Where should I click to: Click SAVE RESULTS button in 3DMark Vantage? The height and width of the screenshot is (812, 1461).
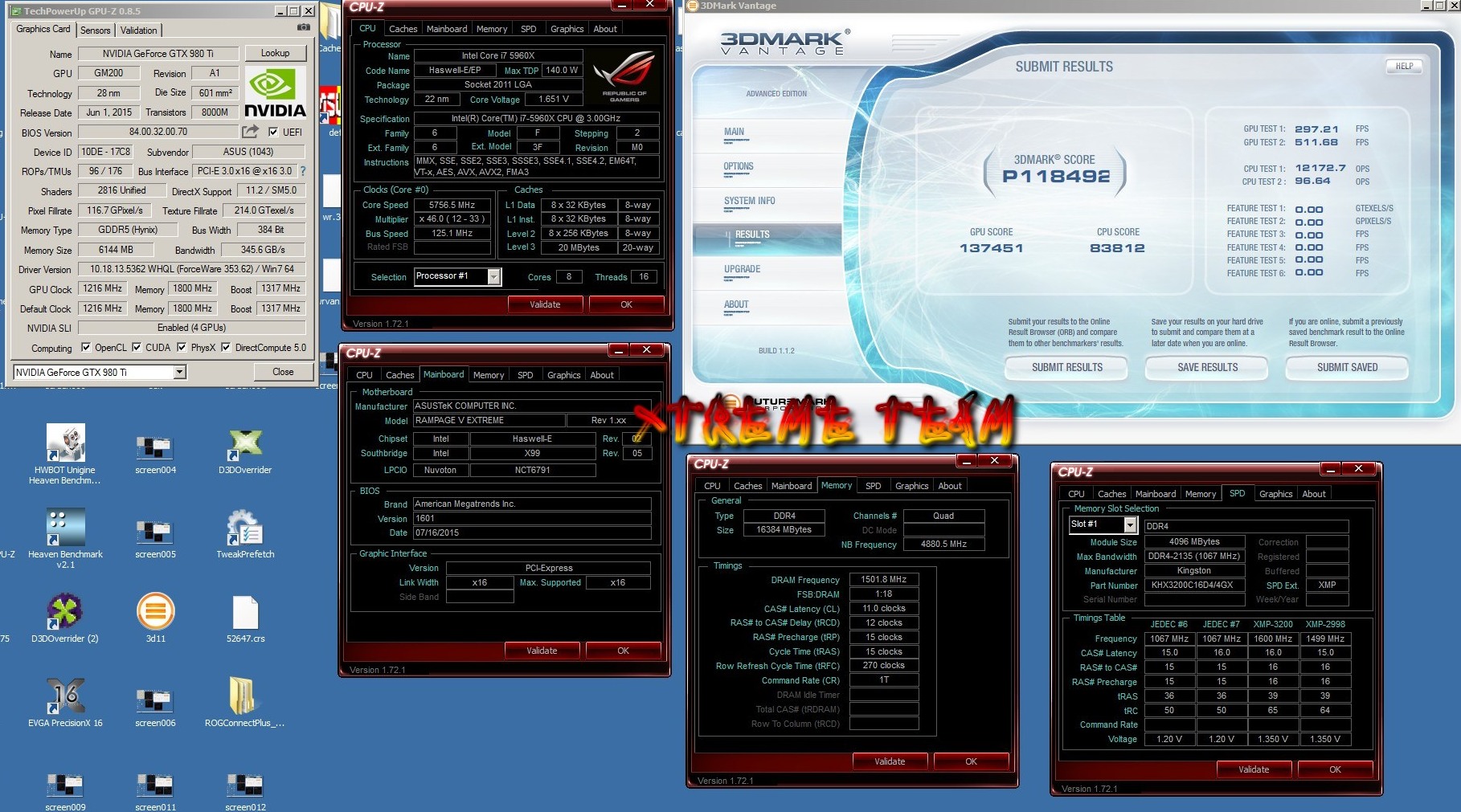pyautogui.click(x=1207, y=367)
